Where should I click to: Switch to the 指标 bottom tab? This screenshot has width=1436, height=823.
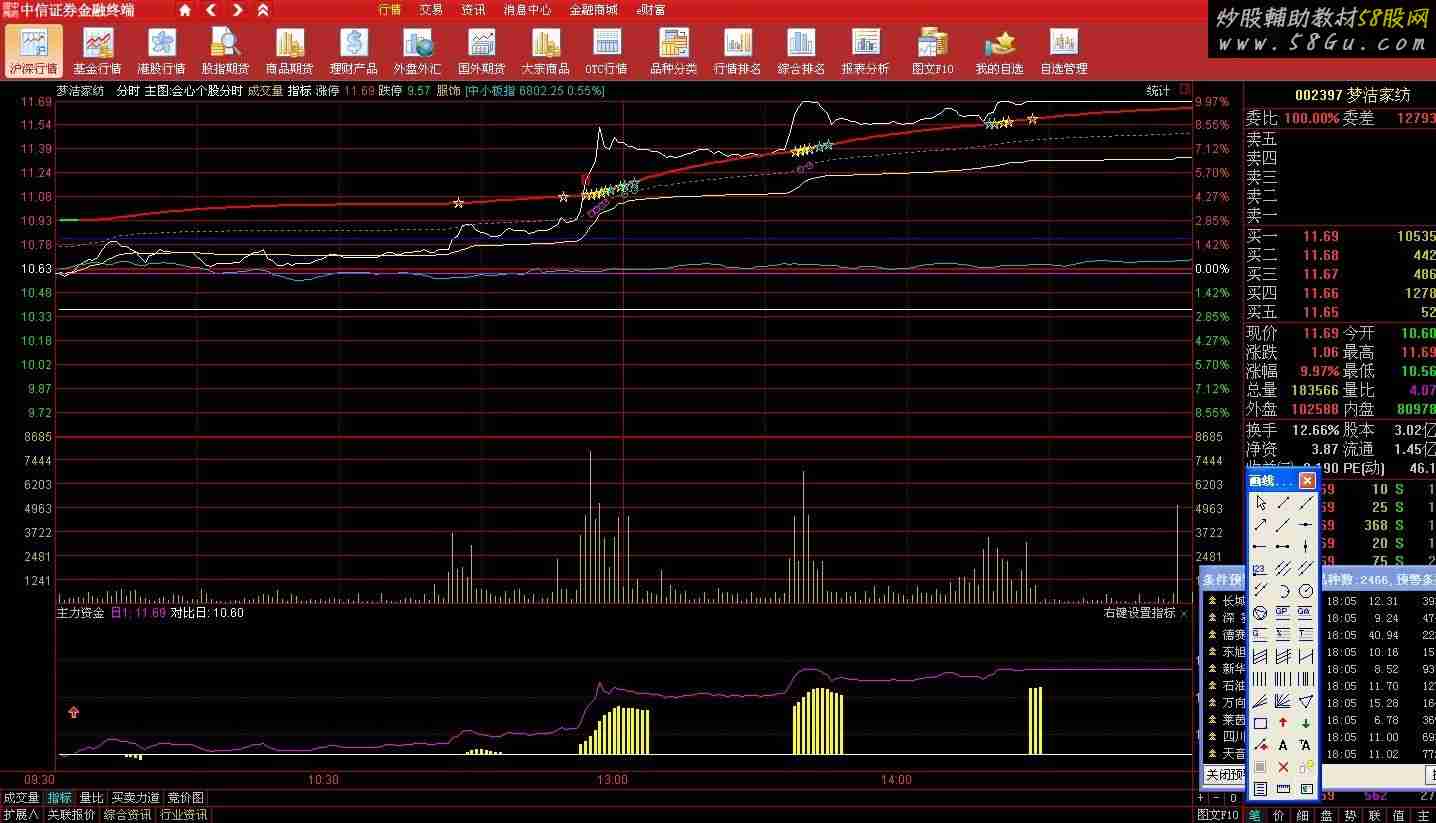tap(60, 798)
